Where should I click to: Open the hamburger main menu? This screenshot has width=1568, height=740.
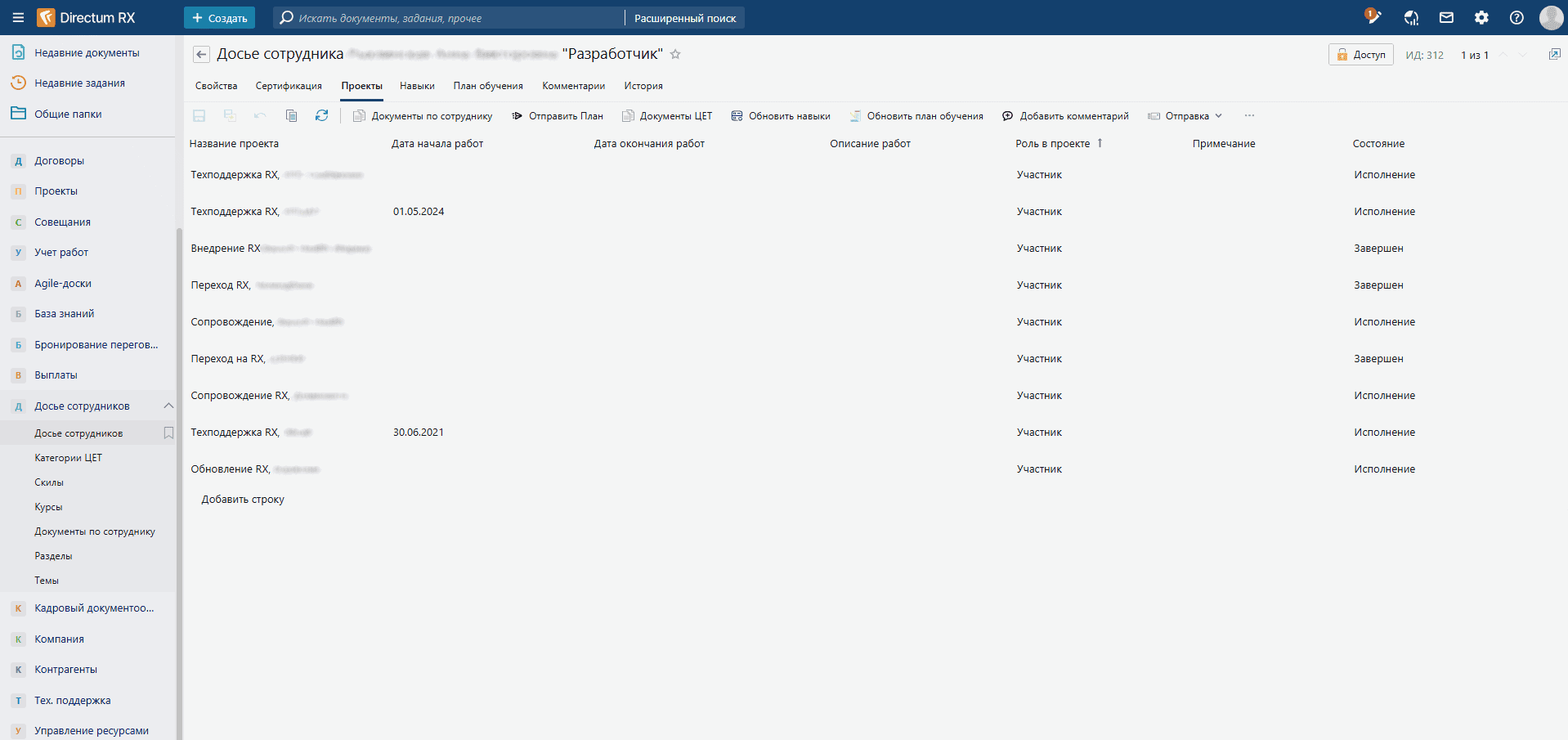(x=18, y=18)
